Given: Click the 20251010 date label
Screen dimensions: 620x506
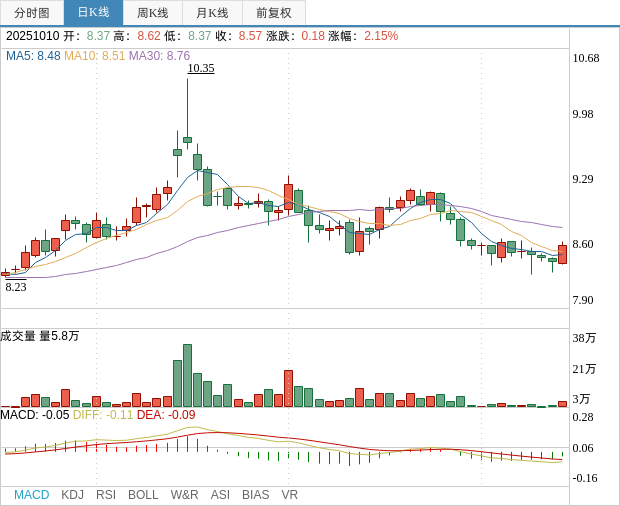Looking at the screenshot, I should pos(32,36).
